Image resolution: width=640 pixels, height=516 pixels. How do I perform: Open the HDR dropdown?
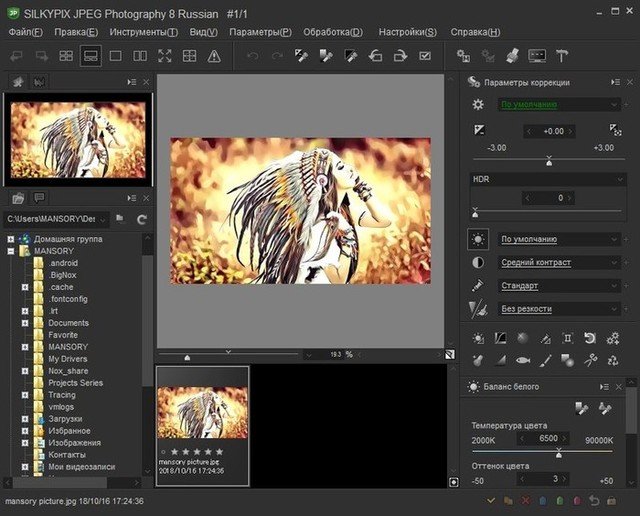547,179
